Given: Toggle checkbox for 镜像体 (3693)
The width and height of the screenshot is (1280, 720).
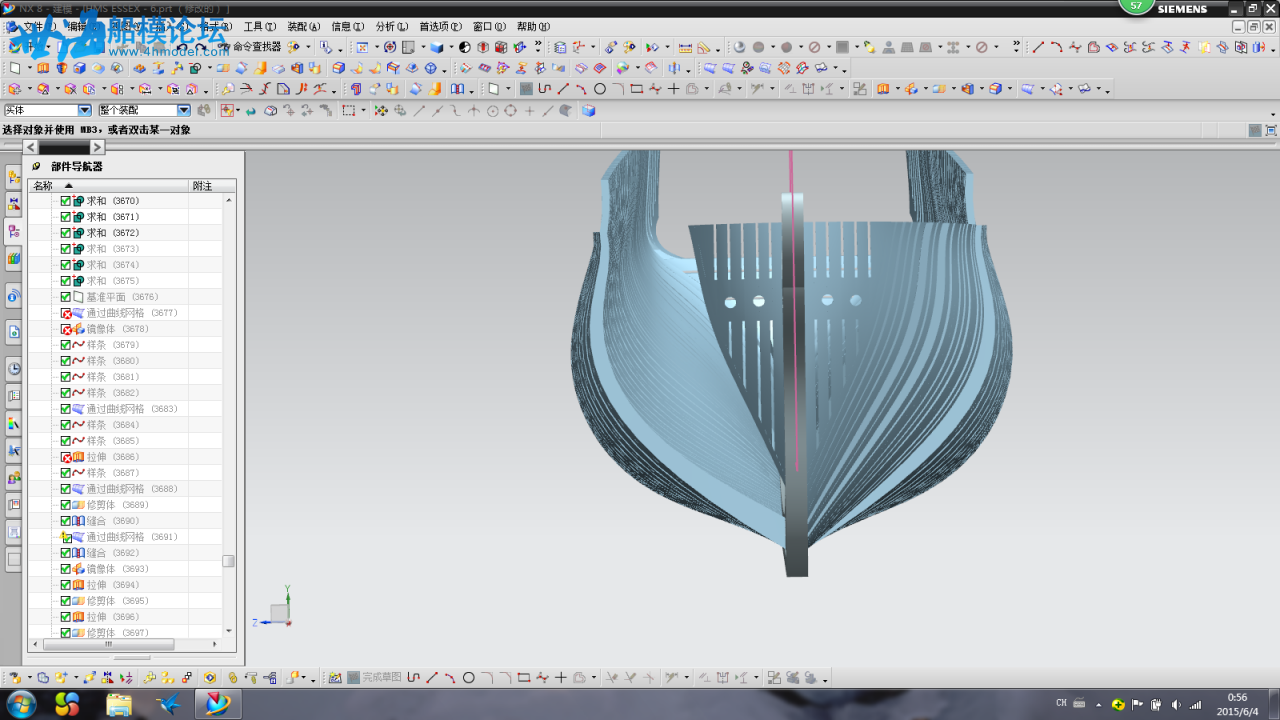Looking at the screenshot, I should click(x=66, y=569).
